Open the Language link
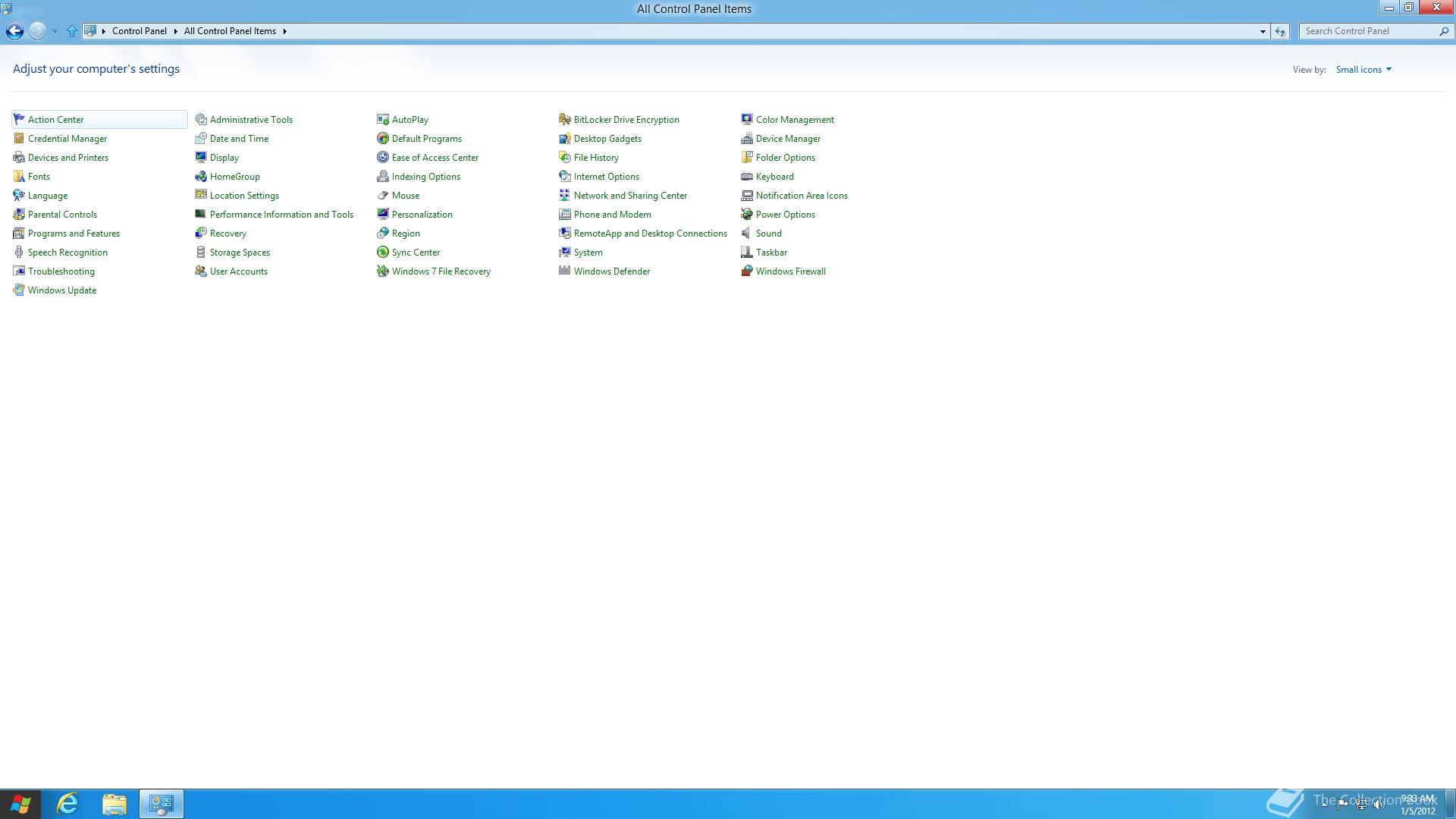 pyautogui.click(x=48, y=196)
